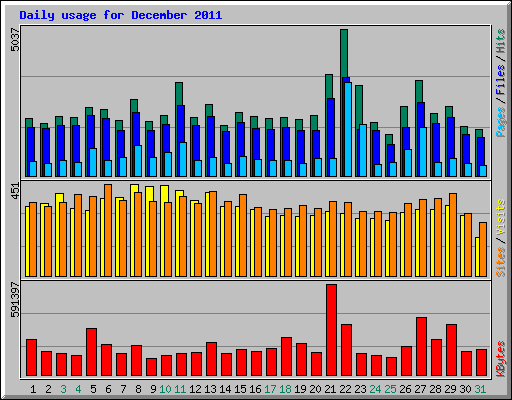The width and height of the screenshot is (512, 400).
Task: Click day label 22 on the x-axis
Action: click(x=345, y=389)
